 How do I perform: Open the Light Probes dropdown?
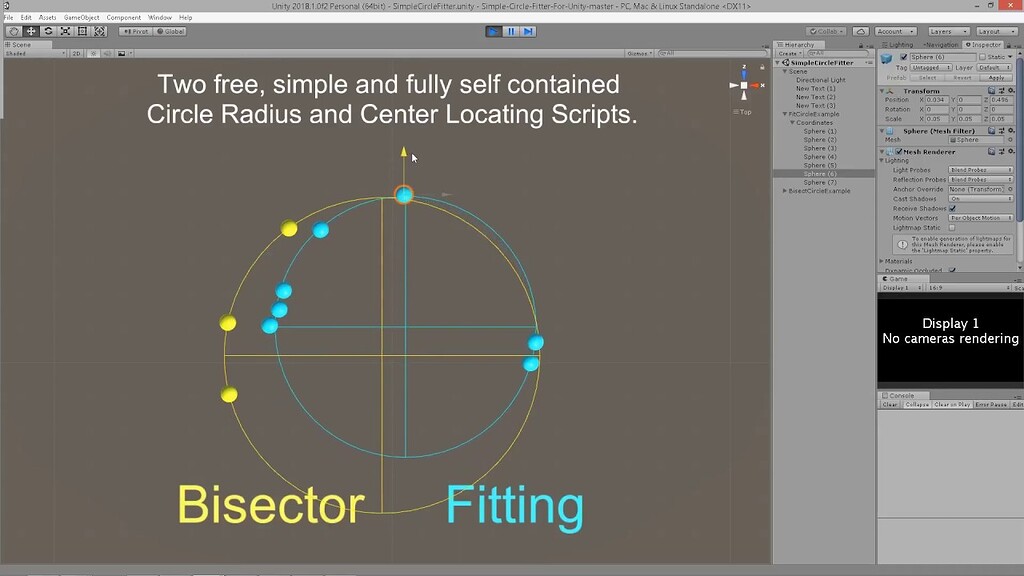[x=981, y=170]
